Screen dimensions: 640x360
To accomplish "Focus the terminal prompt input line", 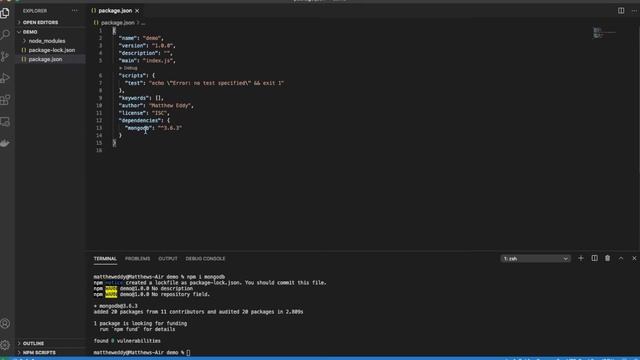I will (142, 352).
